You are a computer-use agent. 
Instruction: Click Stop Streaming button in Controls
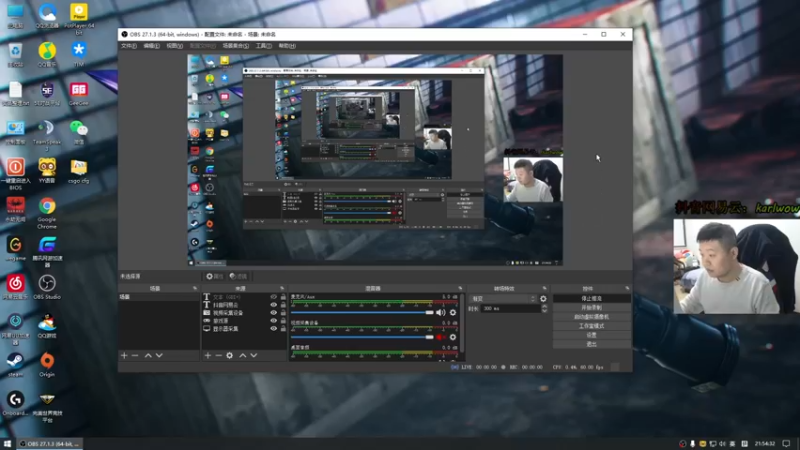point(591,298)
